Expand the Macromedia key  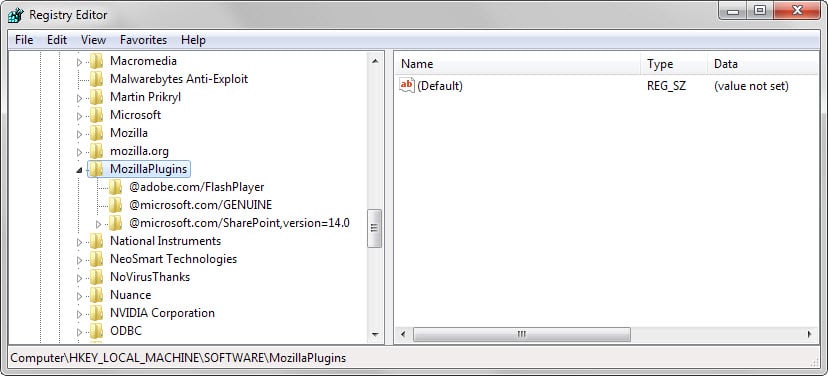coord(80,62)
